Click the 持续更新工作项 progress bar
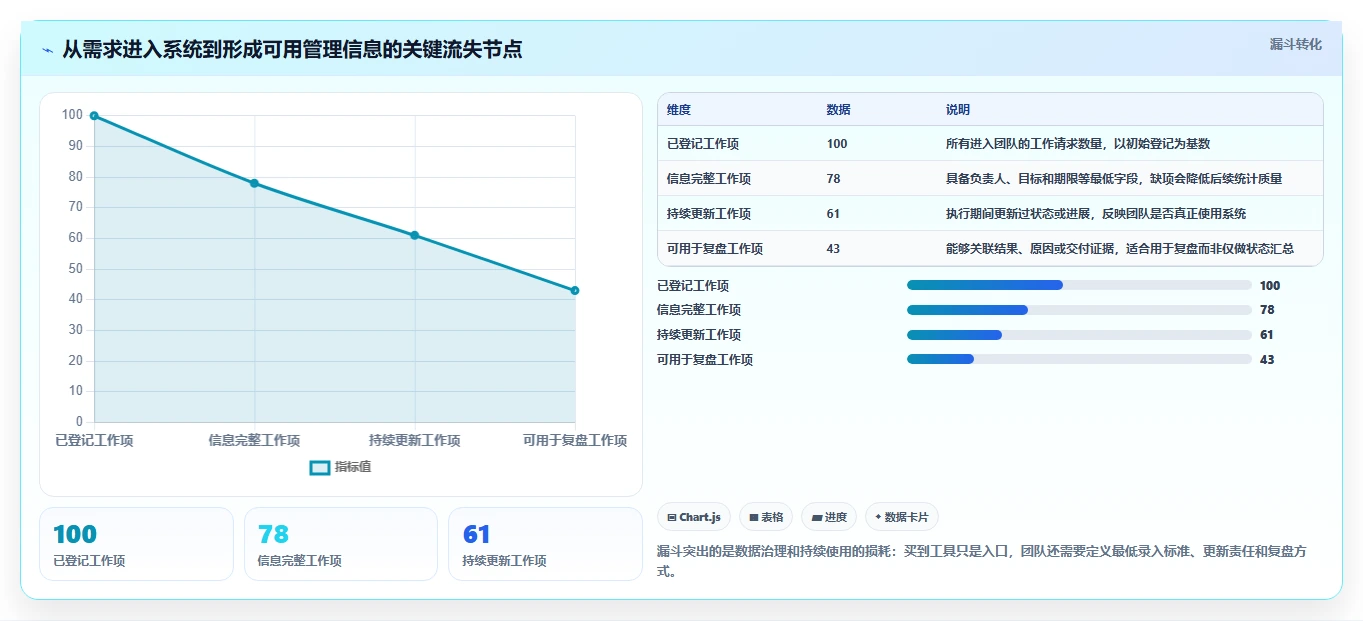1363x621 pixels. click(x=1079, y=335)
